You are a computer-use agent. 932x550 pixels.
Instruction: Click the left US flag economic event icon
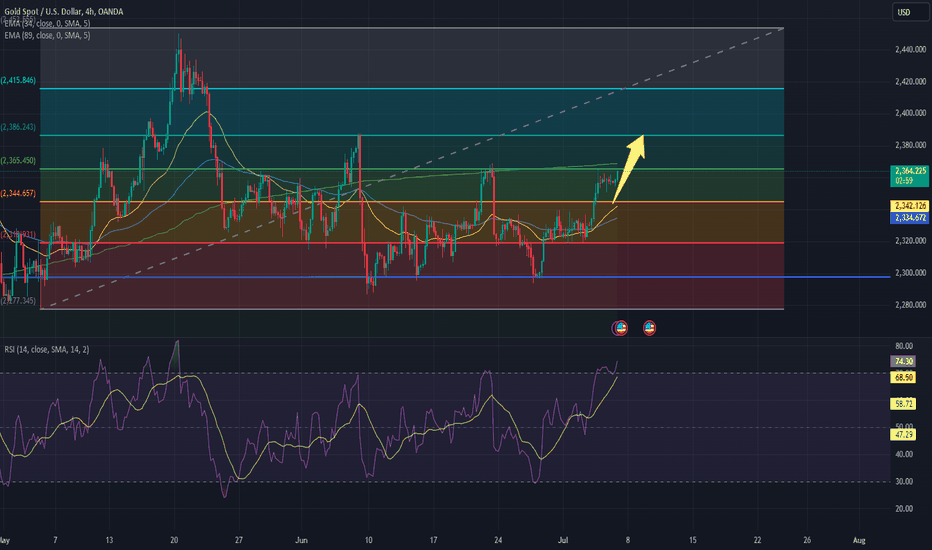tap(621, 328)
